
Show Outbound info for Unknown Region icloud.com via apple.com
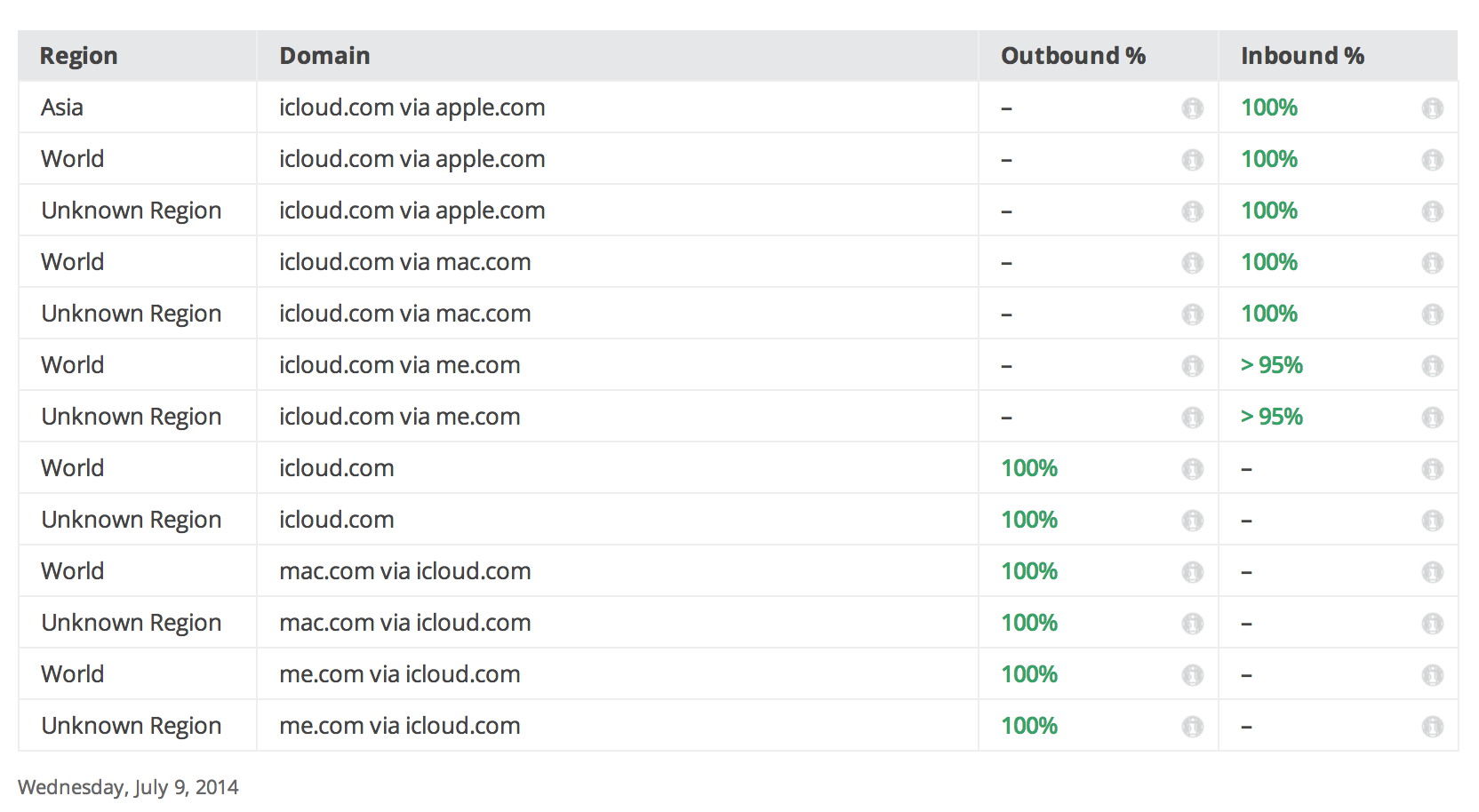coord(1192,211)
